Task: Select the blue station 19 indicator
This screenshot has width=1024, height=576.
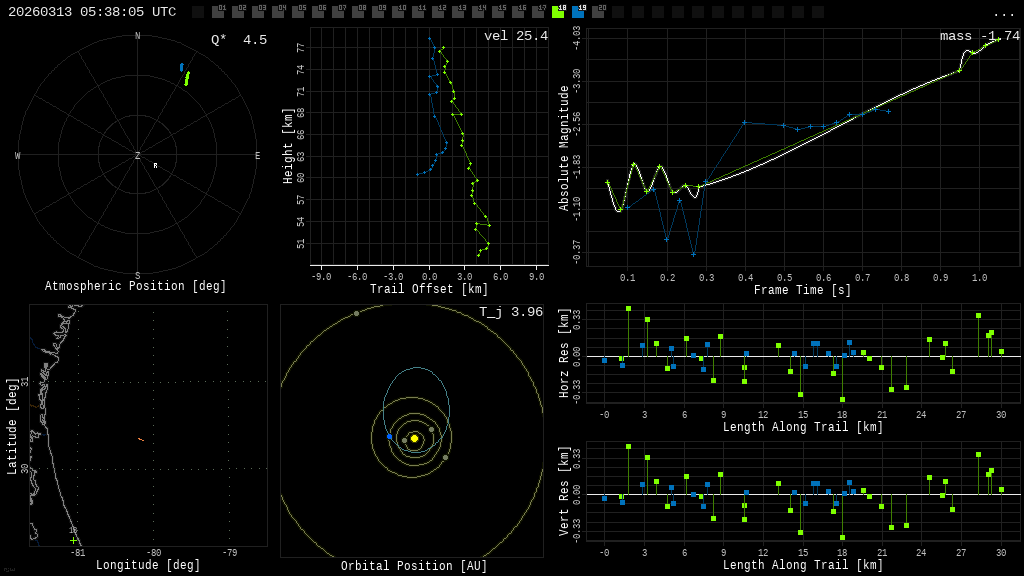Action: (x=578, y=12)
